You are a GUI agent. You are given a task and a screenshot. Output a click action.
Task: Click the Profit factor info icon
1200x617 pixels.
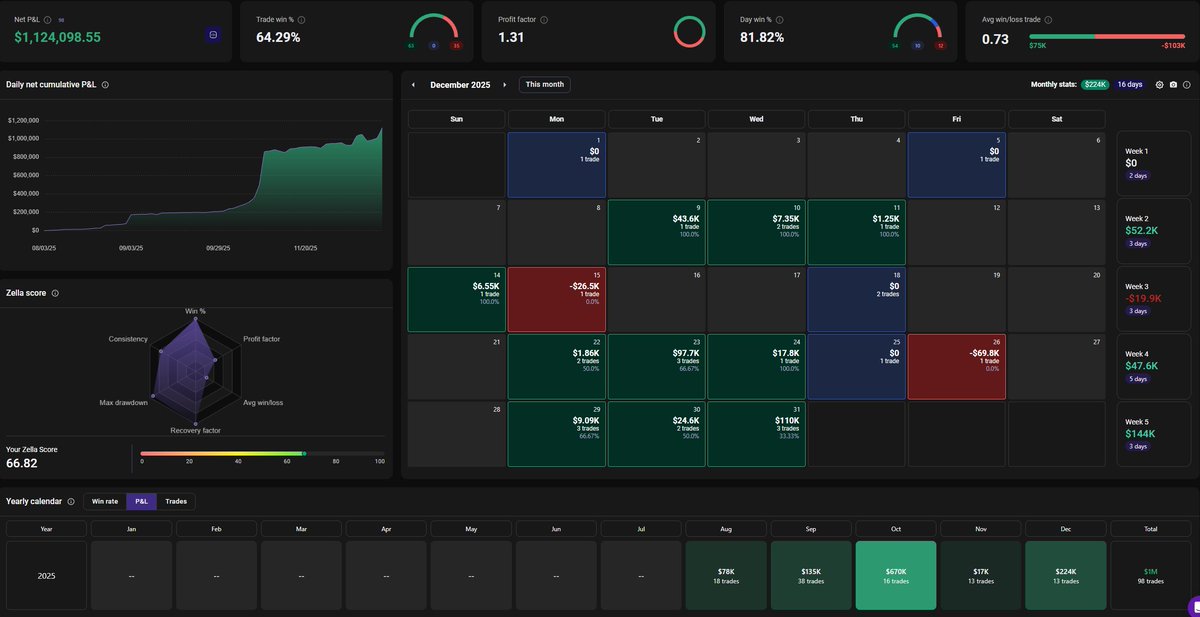(544, 19)
